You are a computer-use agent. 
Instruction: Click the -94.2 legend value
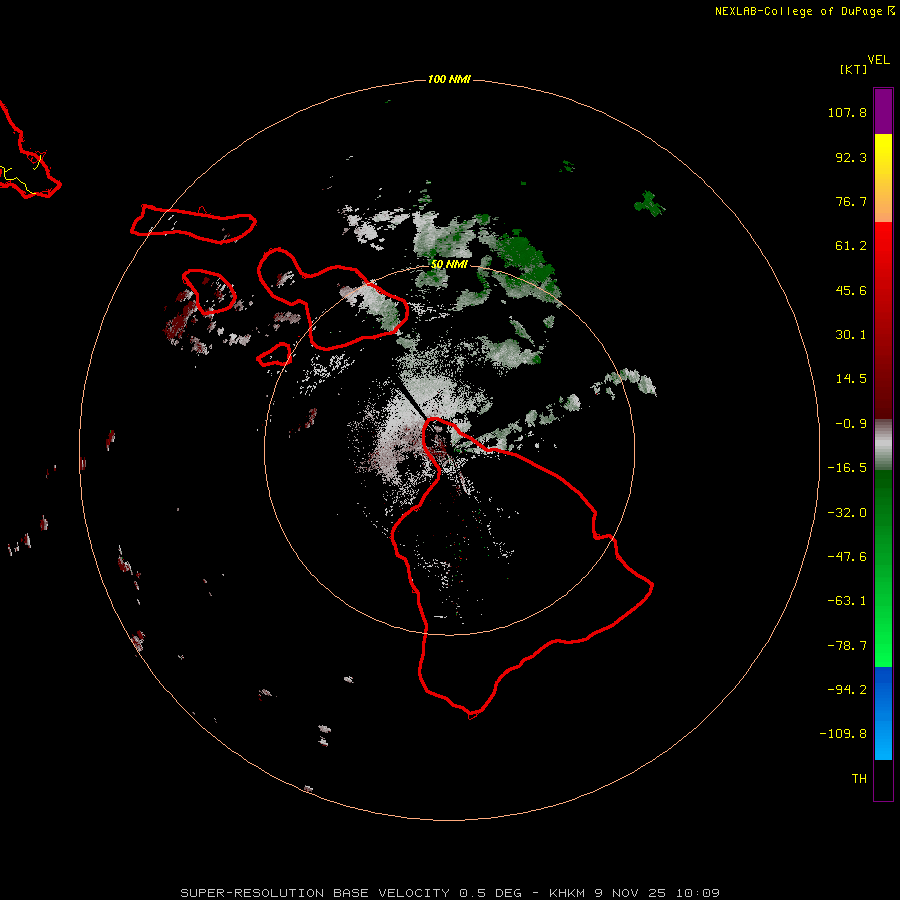[847, 689]
